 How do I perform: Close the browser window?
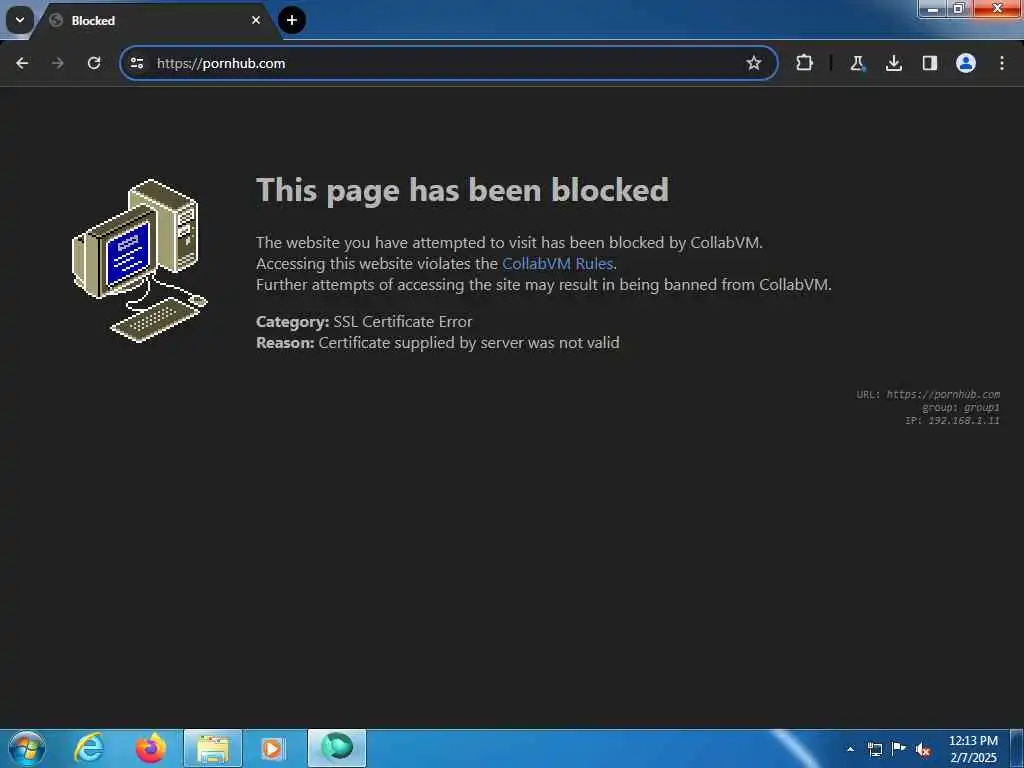click(997, 8)
